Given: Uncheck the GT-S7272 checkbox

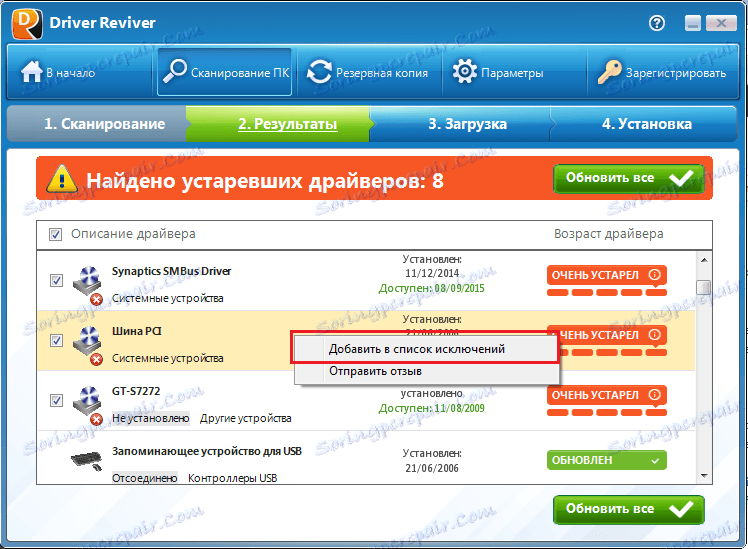Looking at the screenshot, I should point(56,400).
